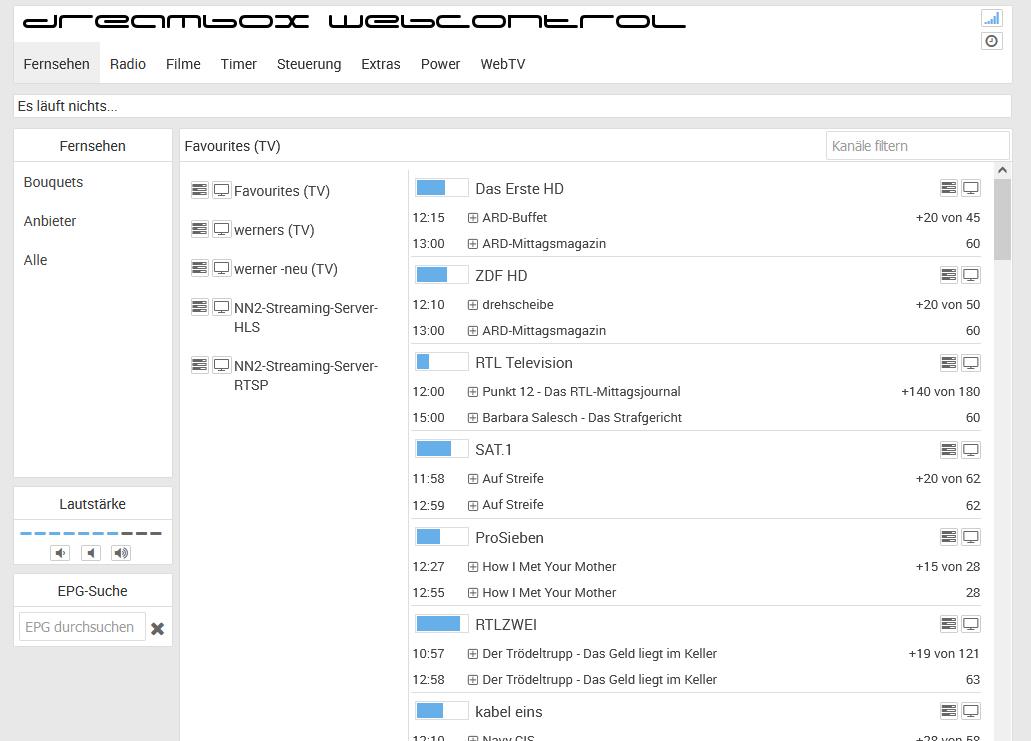
Task: Stream Das Erste HD via monitor icon
Action: (x=970, y=188)
